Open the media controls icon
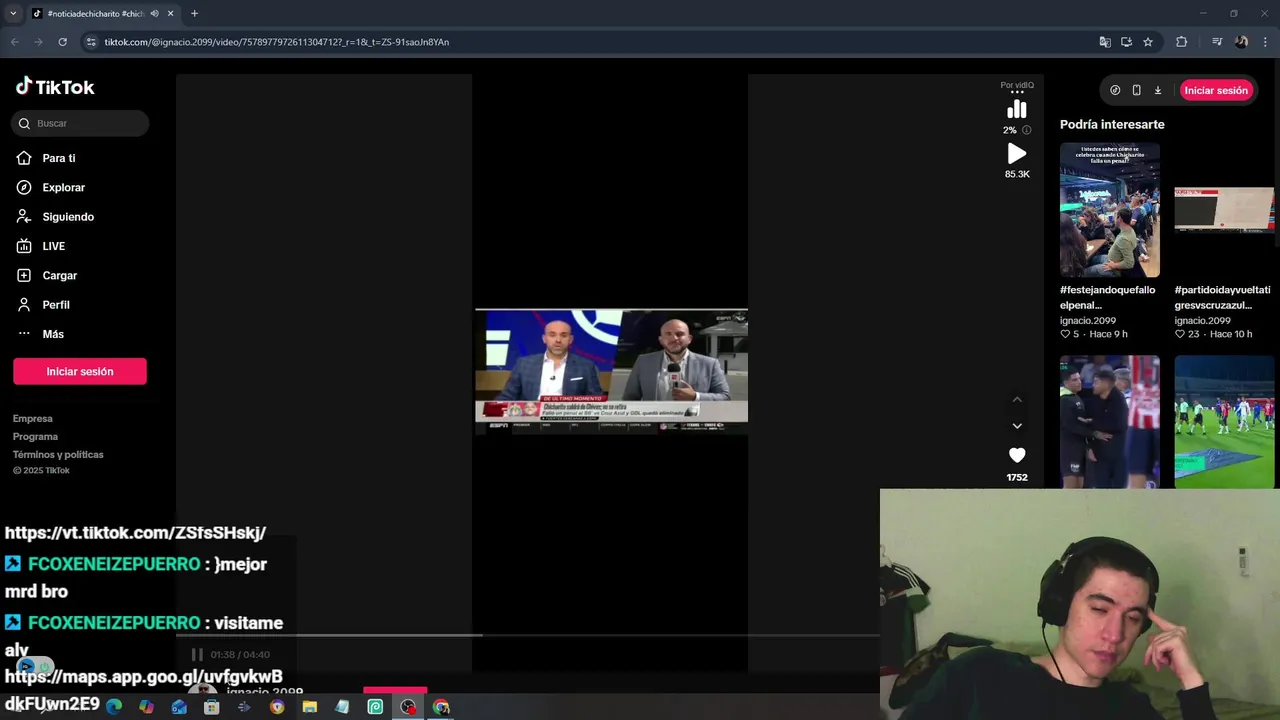Screen dimensions: 1280x720 (x=1217, y=42)
